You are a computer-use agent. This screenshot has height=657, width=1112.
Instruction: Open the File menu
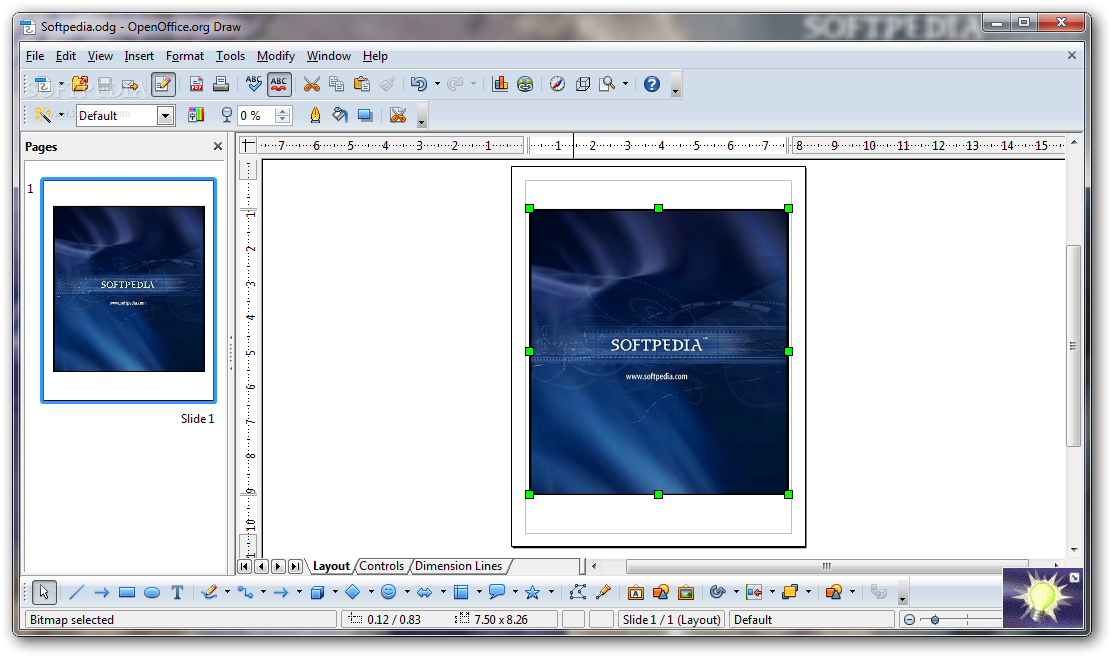click(35, 56)
